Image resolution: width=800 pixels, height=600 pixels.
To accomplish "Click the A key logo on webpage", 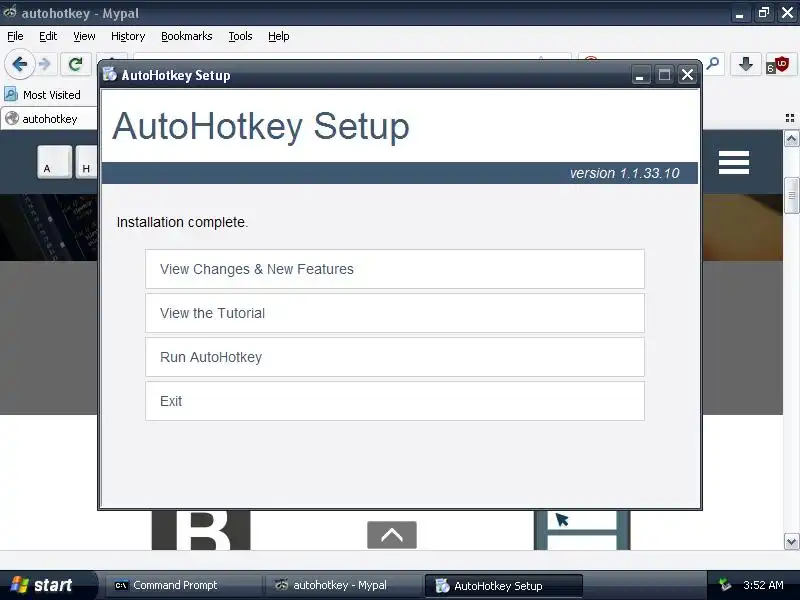I will click(x=55, y=162).
